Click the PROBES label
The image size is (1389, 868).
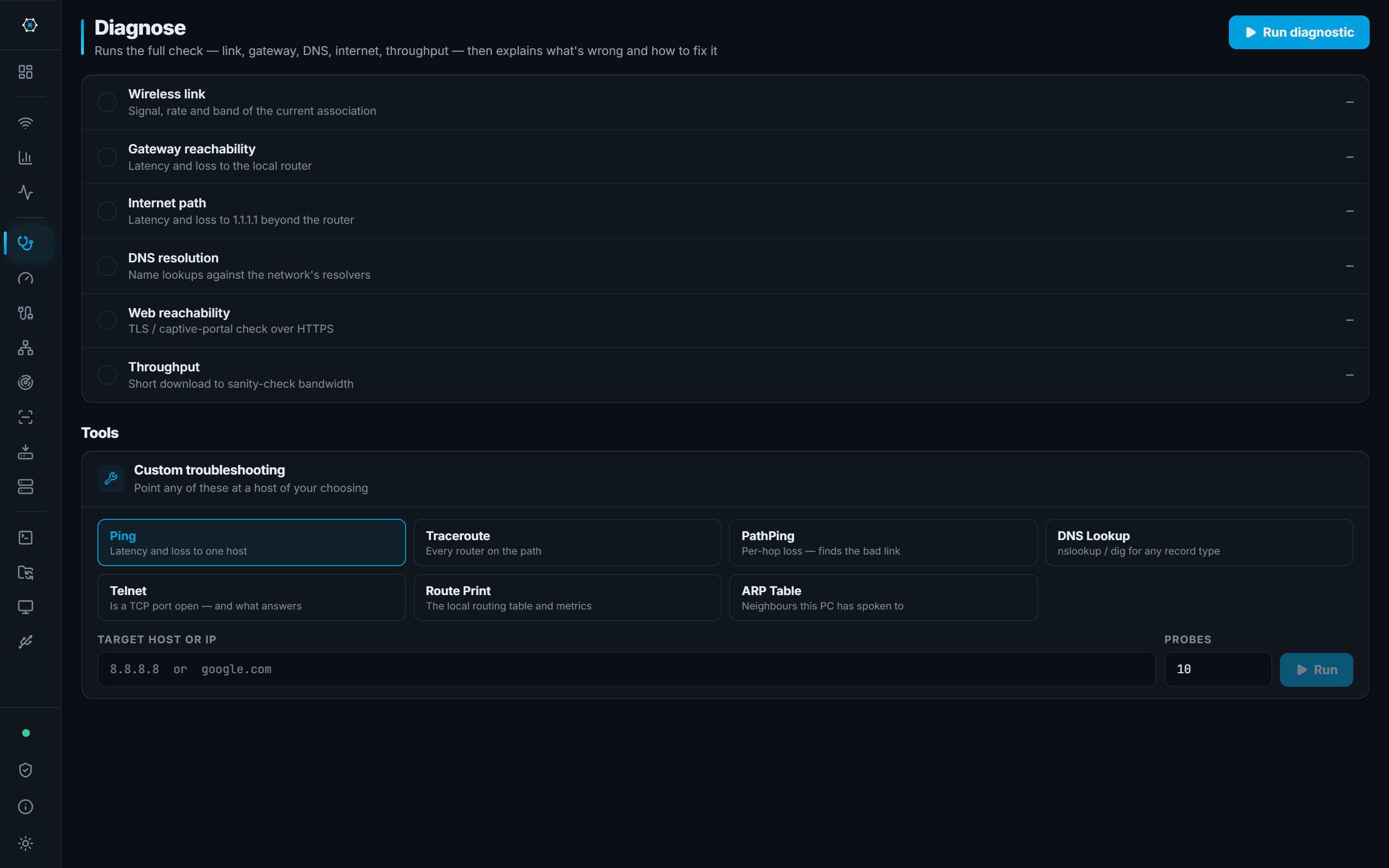(x=1187, y=639)
